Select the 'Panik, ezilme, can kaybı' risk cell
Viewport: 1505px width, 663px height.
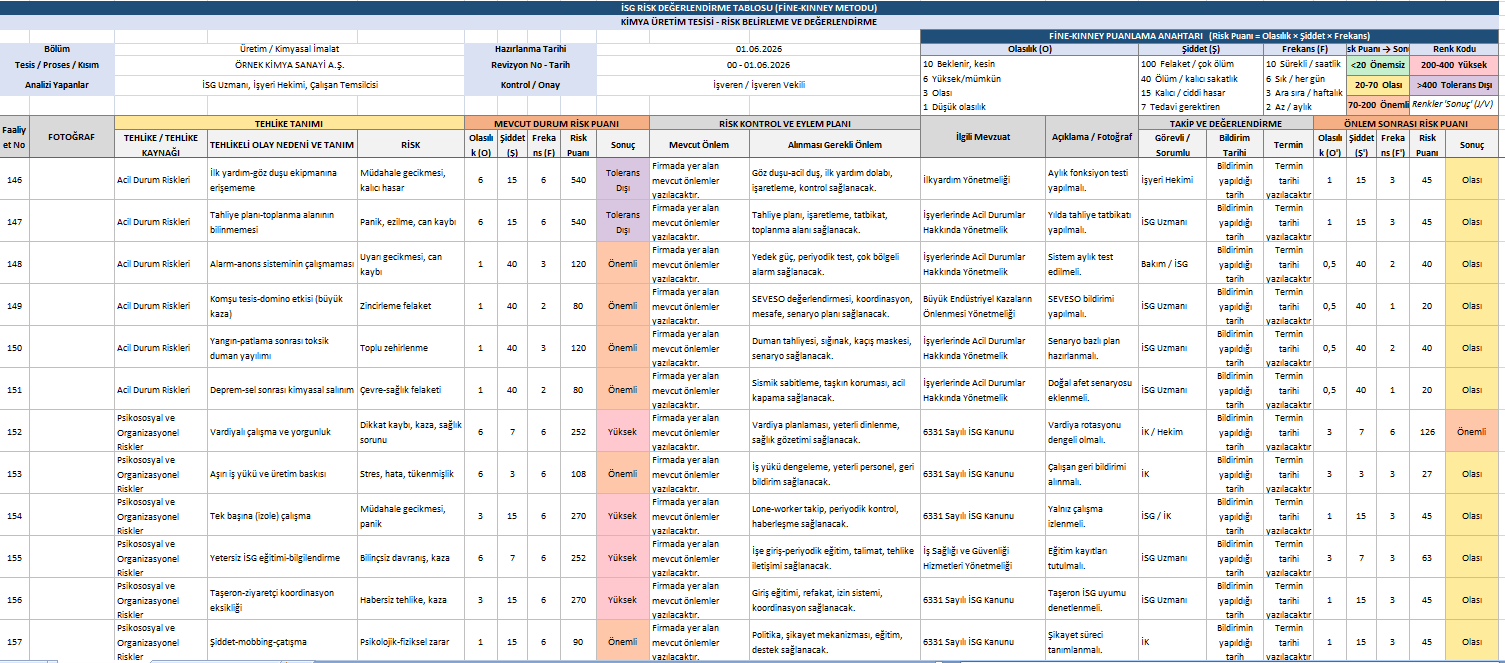410,221
